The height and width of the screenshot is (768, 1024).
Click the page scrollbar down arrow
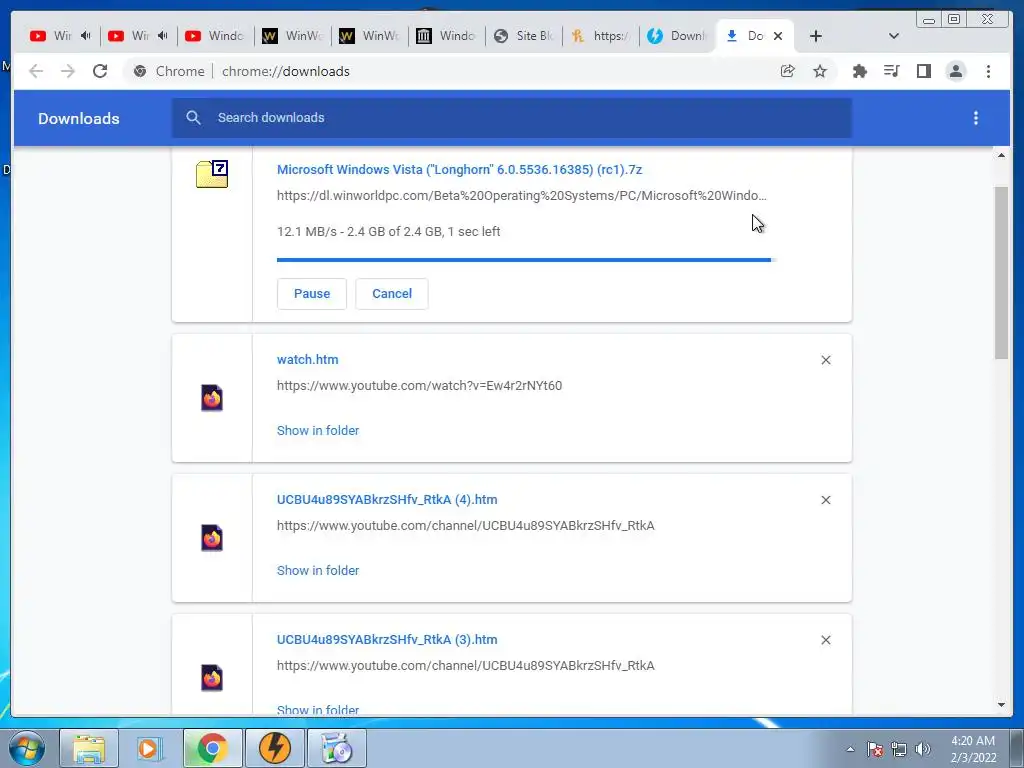(1001, 705)
